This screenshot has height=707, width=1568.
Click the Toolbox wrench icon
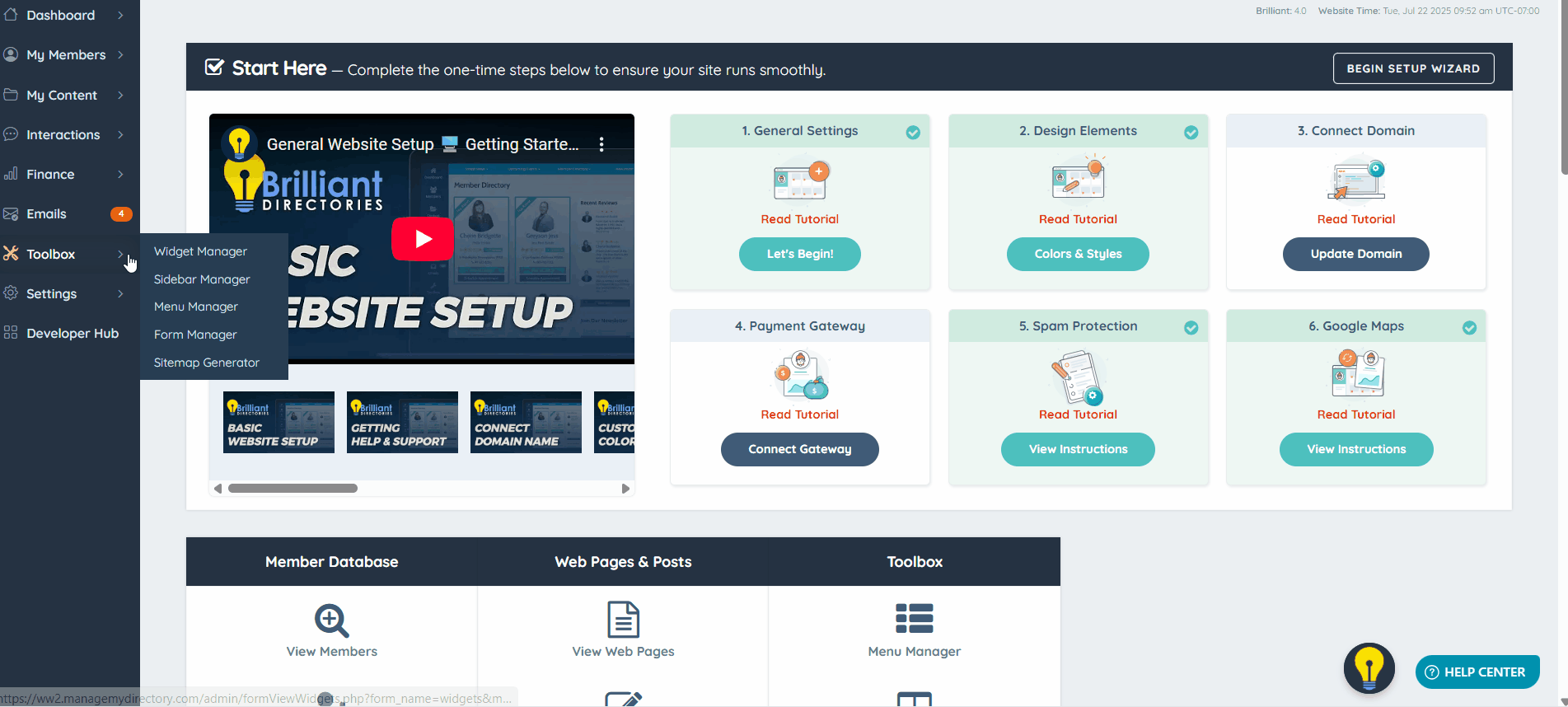point(11,254)
